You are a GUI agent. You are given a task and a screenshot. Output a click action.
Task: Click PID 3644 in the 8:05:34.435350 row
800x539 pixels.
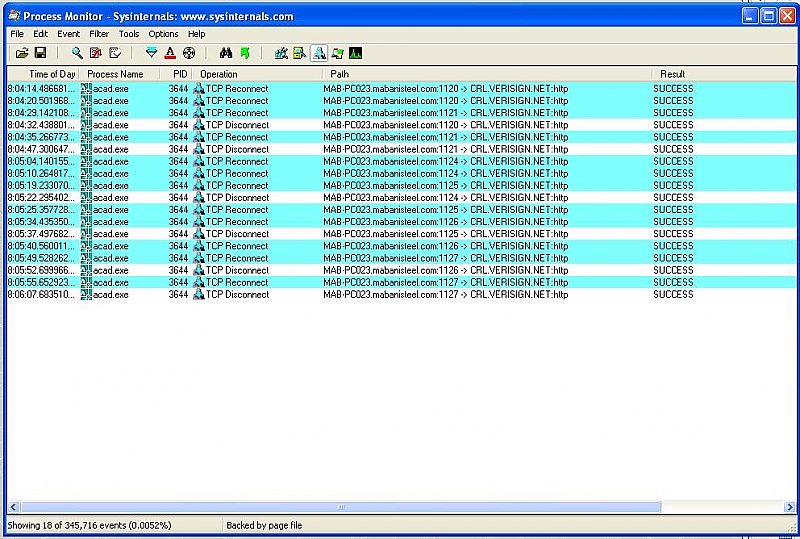pos(178,222)
